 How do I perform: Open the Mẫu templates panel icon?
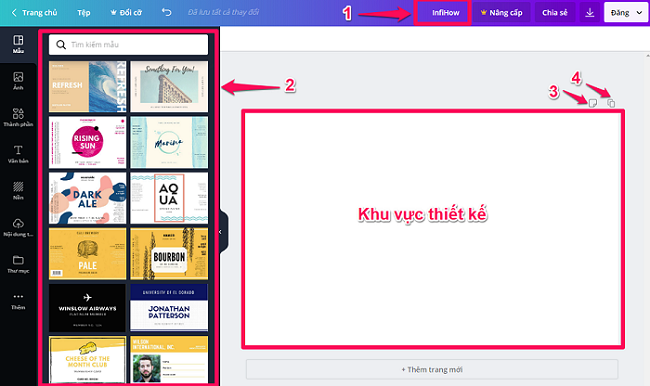[x=18, y=40]
